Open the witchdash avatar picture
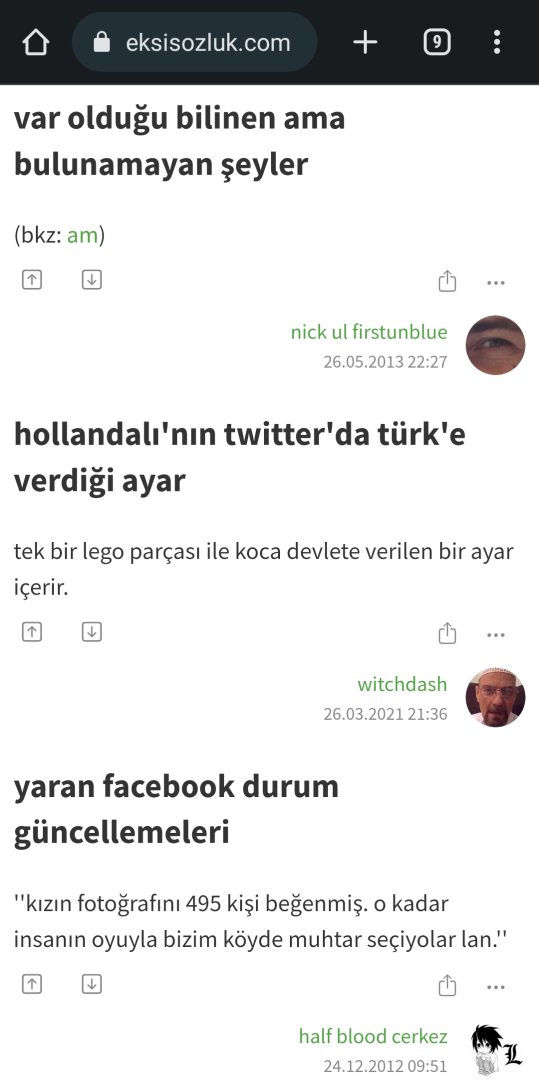This screenshot has width=539, height=1080. click(x=496, y=697)
